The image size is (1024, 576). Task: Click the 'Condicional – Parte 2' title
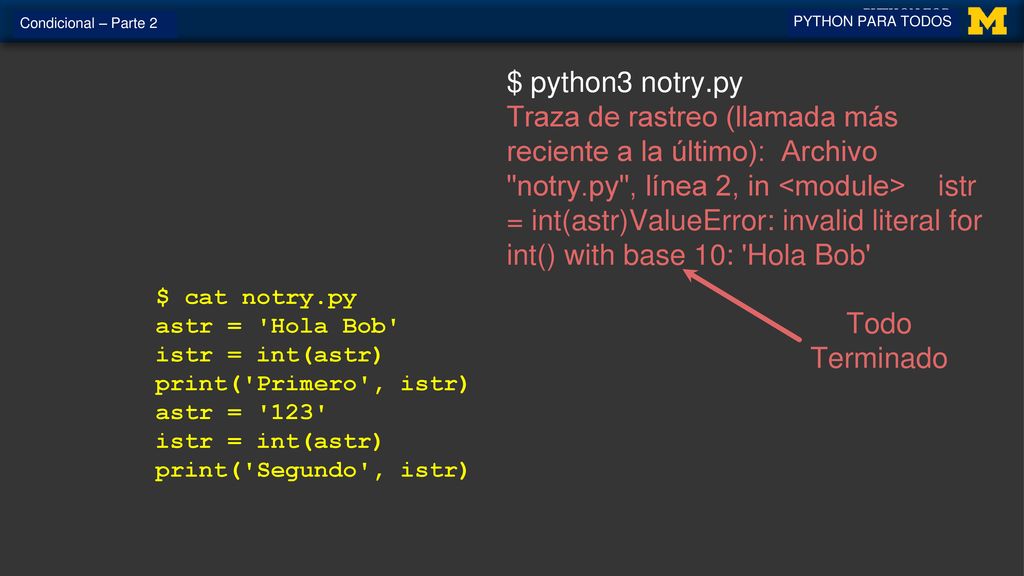[88, 23]
